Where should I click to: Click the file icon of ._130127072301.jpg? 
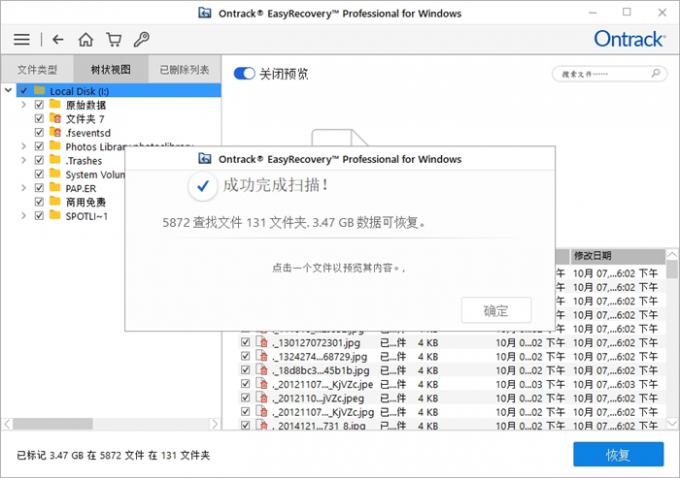pyautogui.click(x=262, y=342)
